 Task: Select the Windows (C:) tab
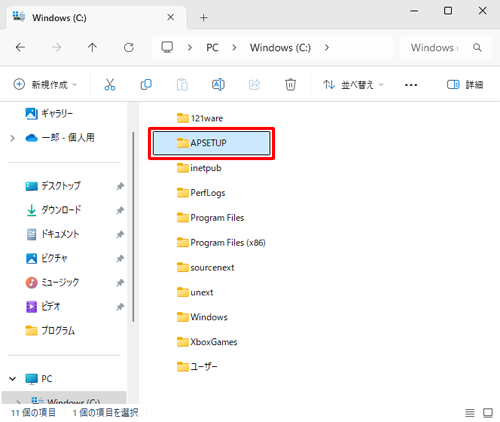pos(95,18)
